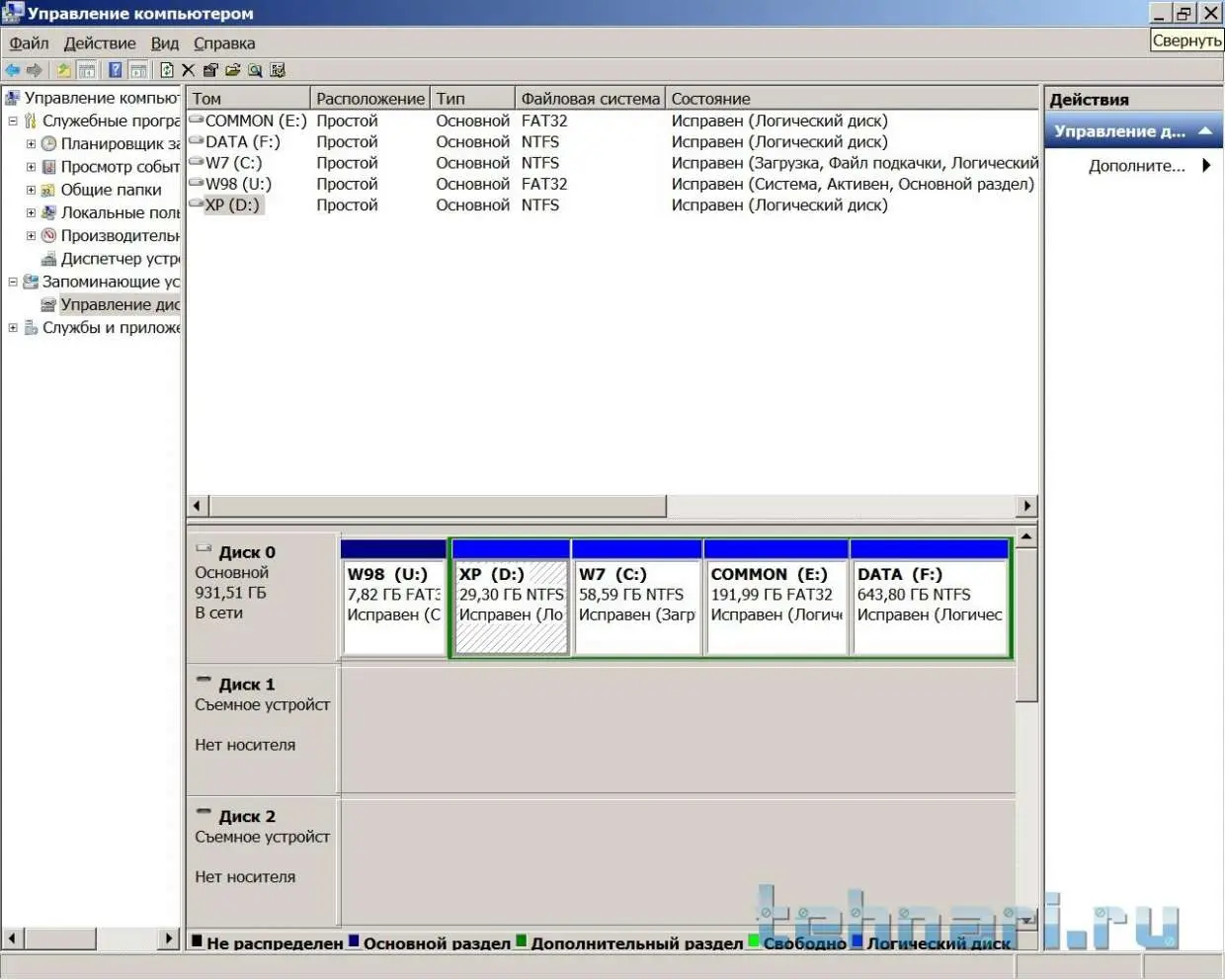Open the Вид menu
The width and height of the screenshot is (1225, 980).
165,43
